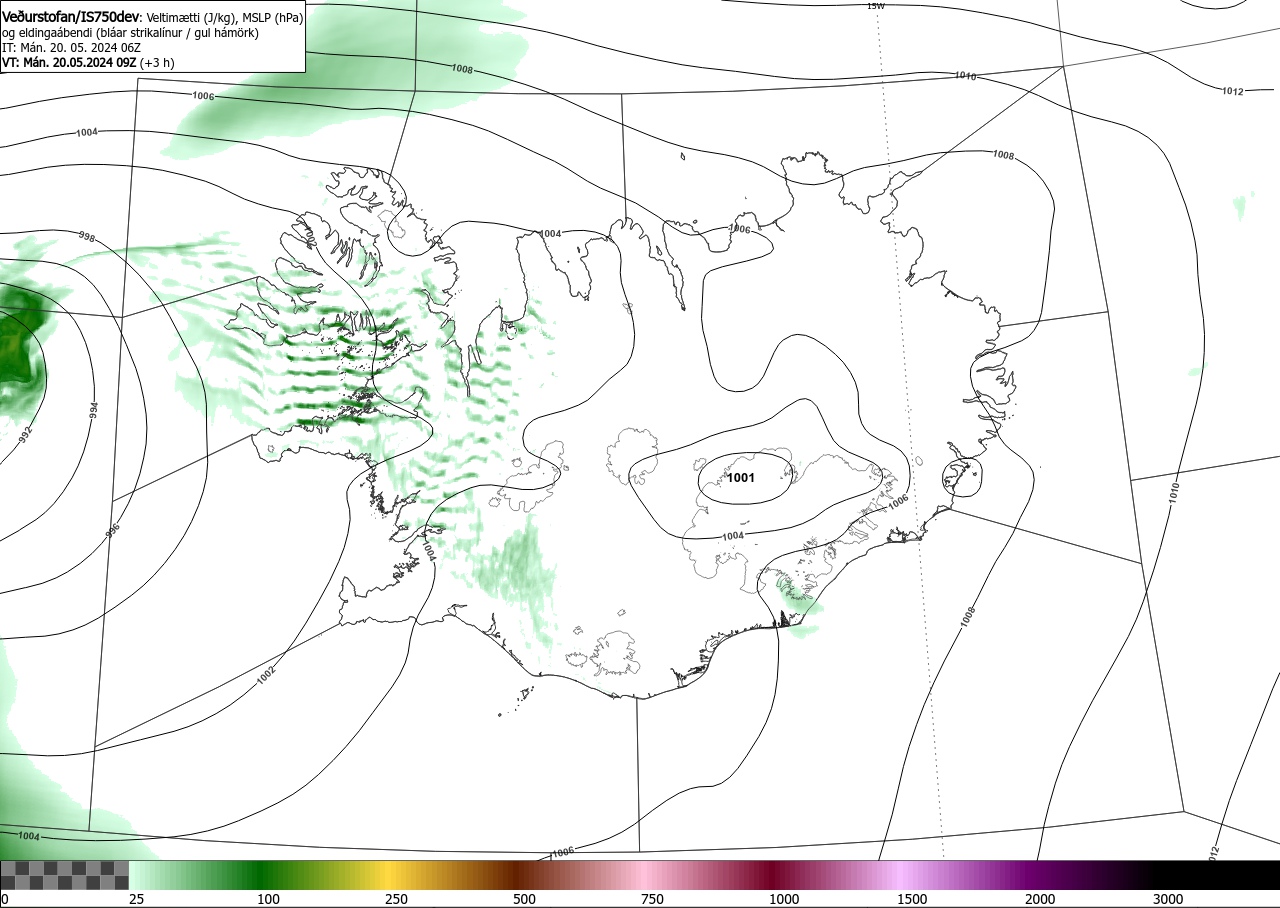Click the 994 isobar label
Viewport: 1280px width, 908px height.
pyautogui.click(x=92, y=410)
